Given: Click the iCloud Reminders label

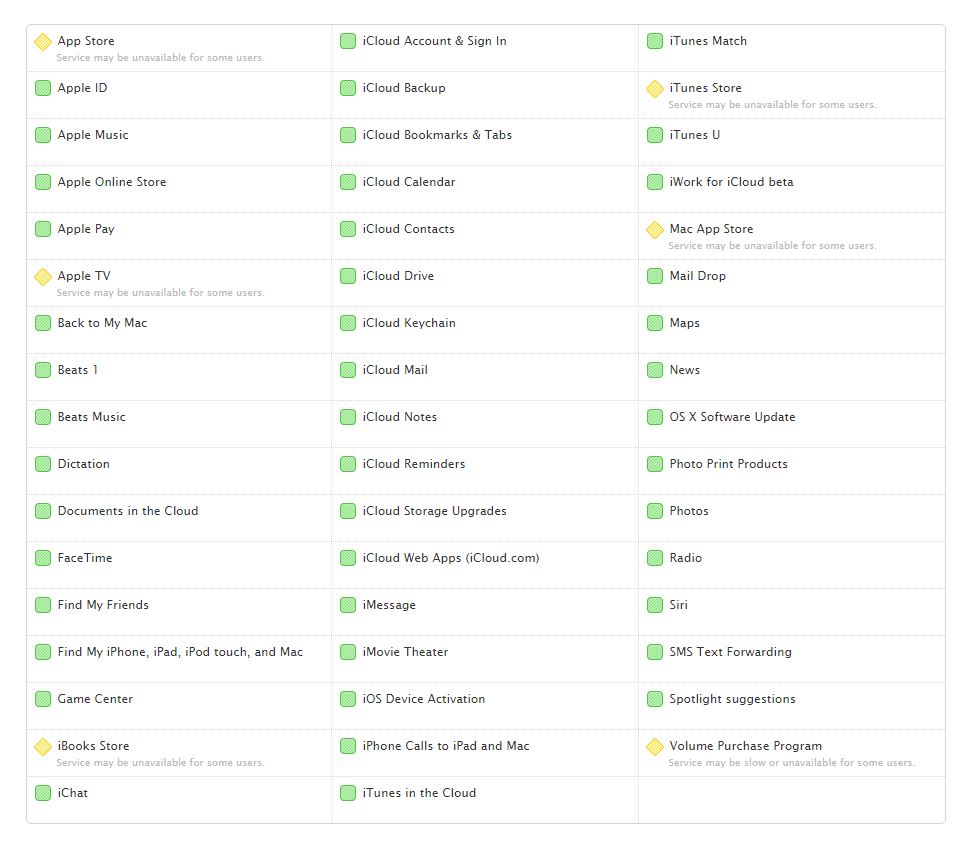Looking at the screenshot, I should pyautogui.click(x=413, y=464).
